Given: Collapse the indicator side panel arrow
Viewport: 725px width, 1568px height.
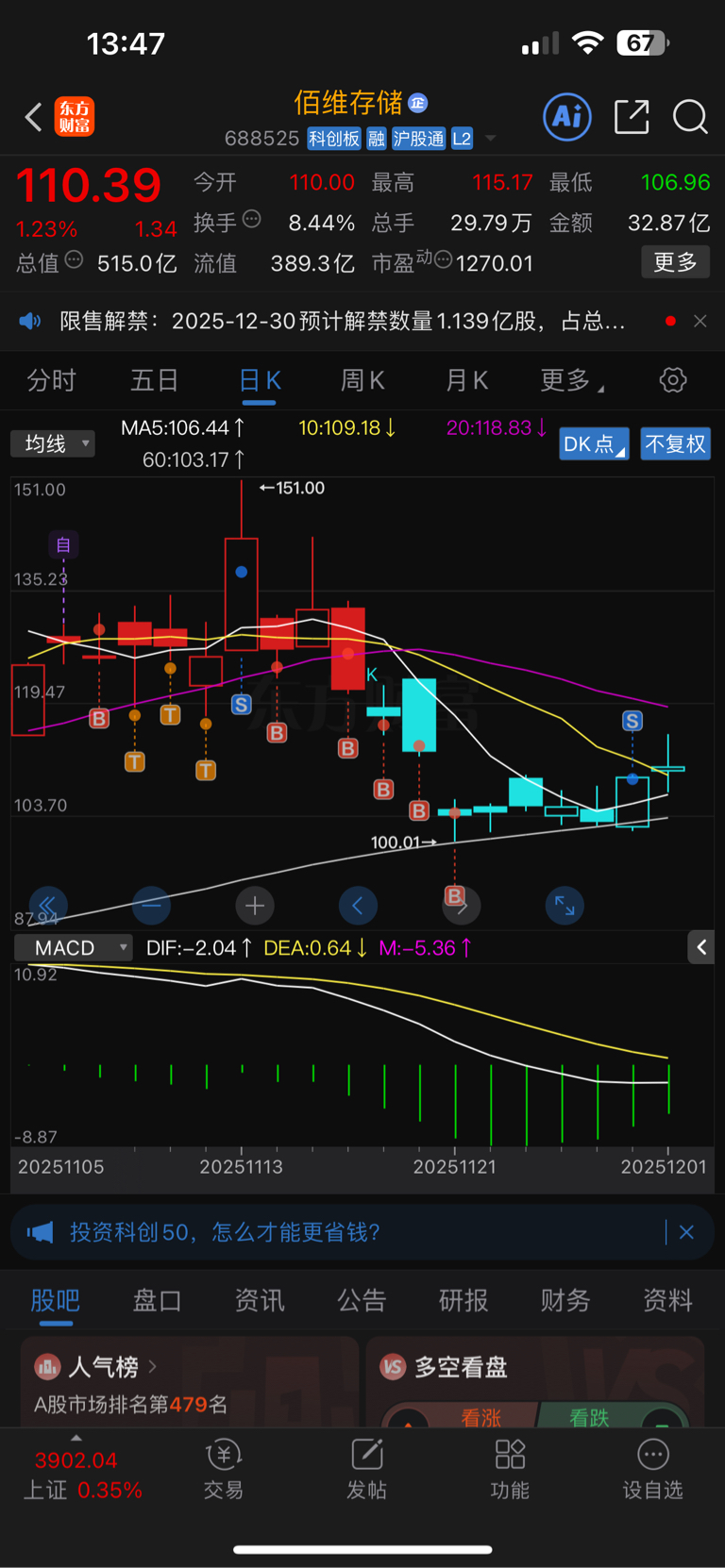Looking at the screenshot, I should pos(701,947).
